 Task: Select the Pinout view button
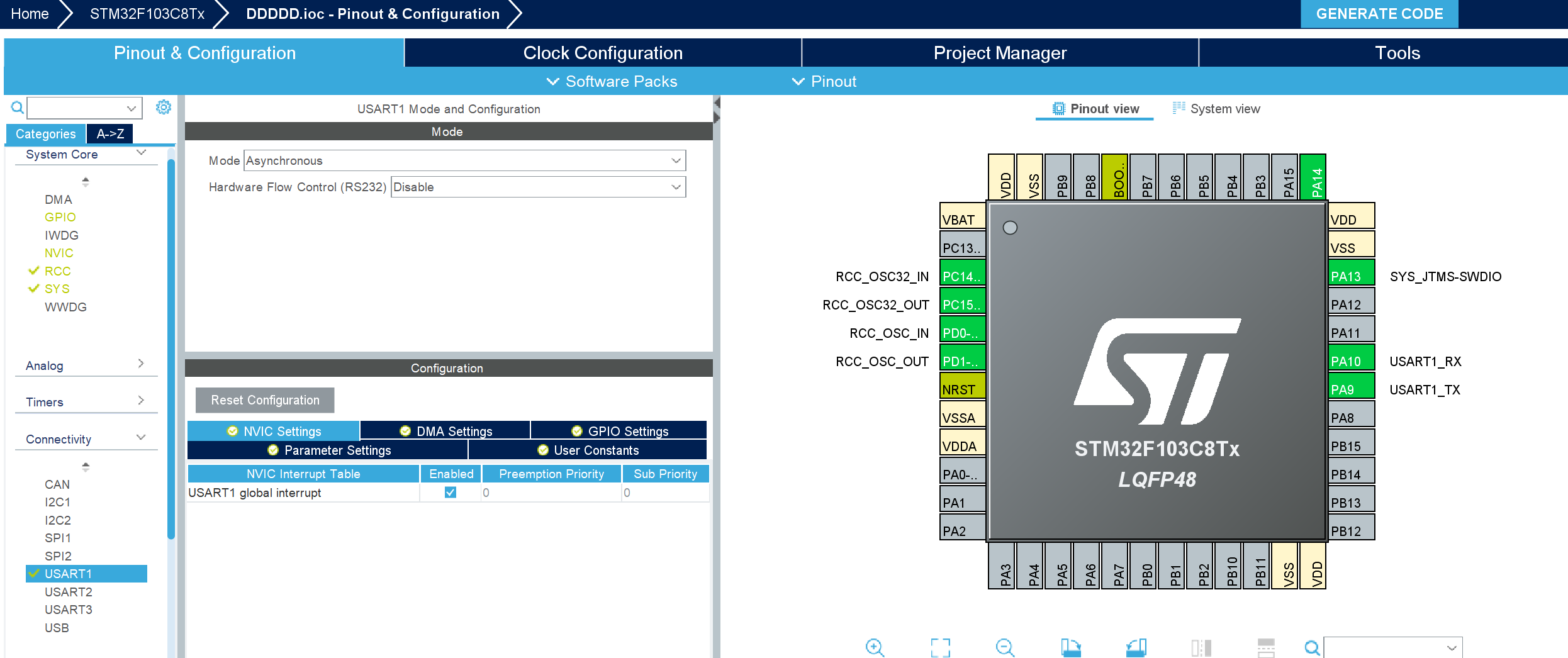(x=1095, y=109)
